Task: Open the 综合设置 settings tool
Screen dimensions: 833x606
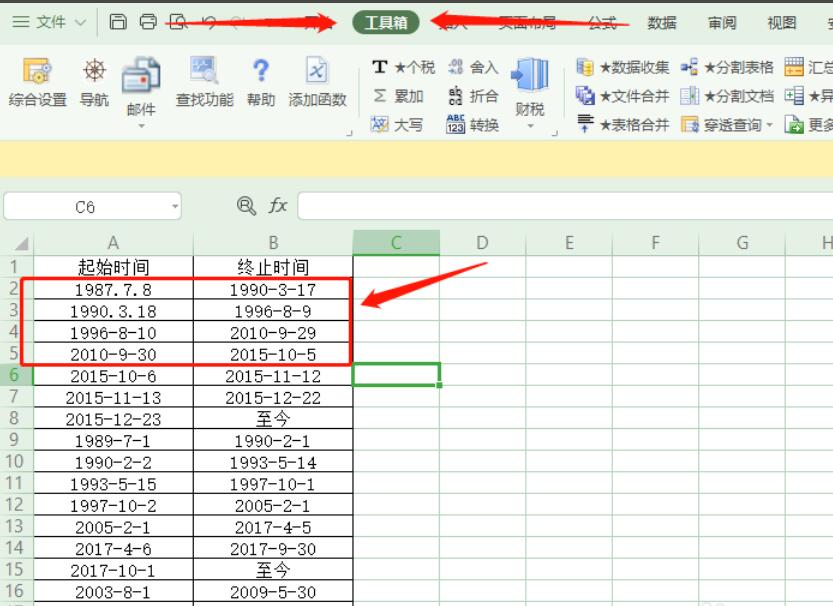Action: click(x=37, y=81)
